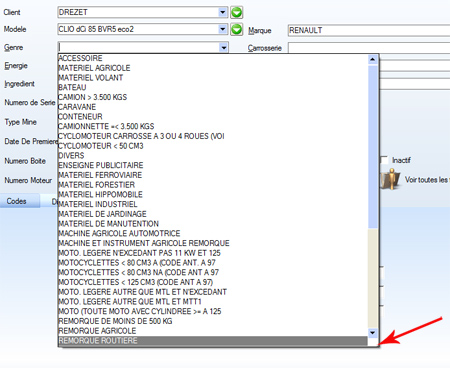Select ACCESSOIRE from the Genre list
450x368 pixels.
[x=213, y=58]
